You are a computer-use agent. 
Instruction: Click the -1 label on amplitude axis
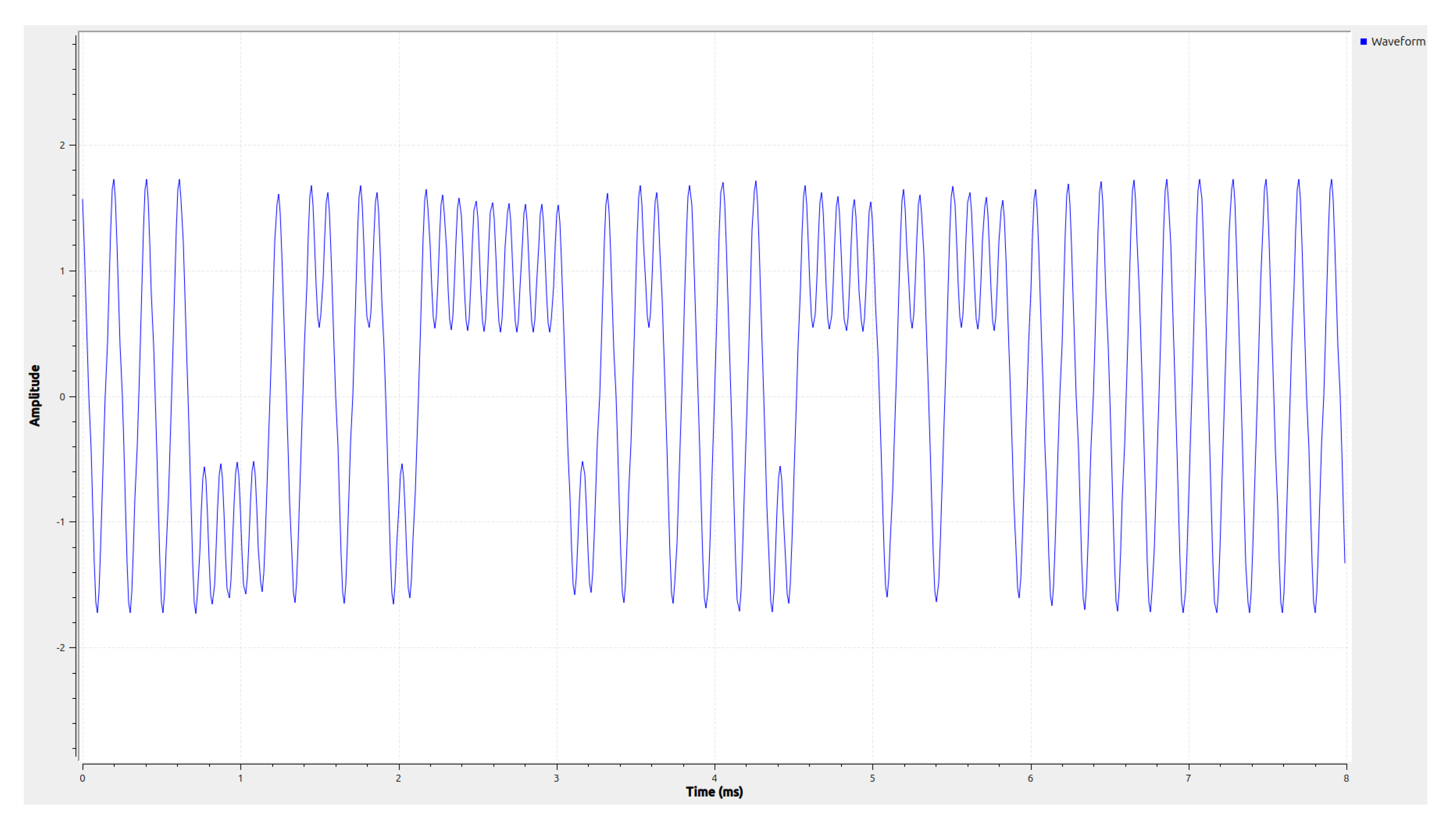60,522
